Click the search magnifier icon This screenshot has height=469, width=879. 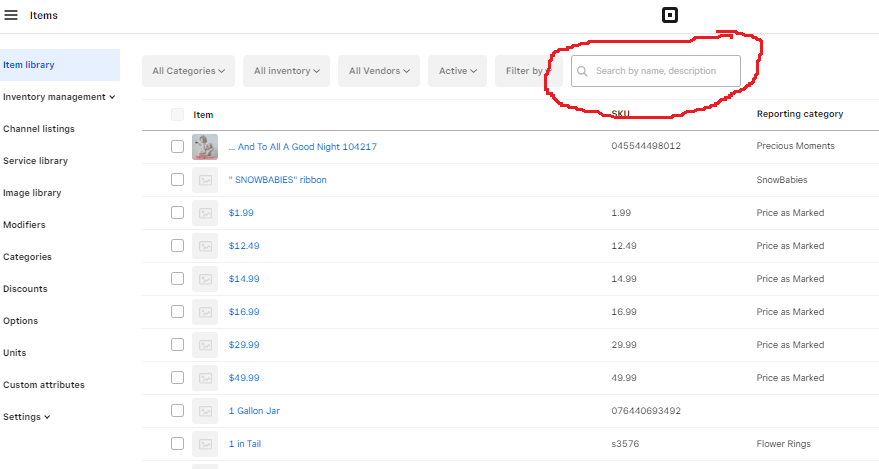583,71
